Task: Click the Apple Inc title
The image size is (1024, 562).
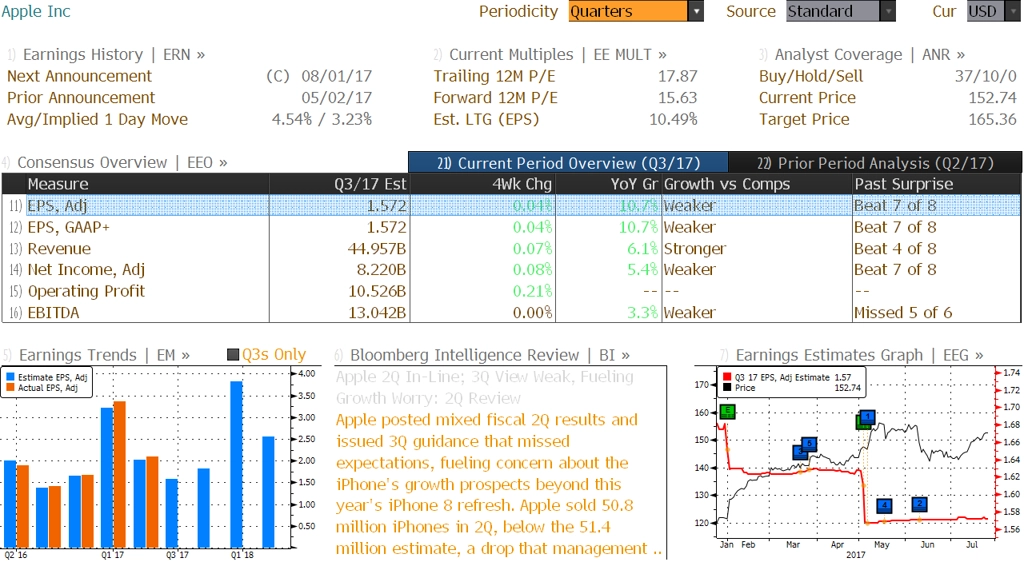Action: [x=36, y=11]
